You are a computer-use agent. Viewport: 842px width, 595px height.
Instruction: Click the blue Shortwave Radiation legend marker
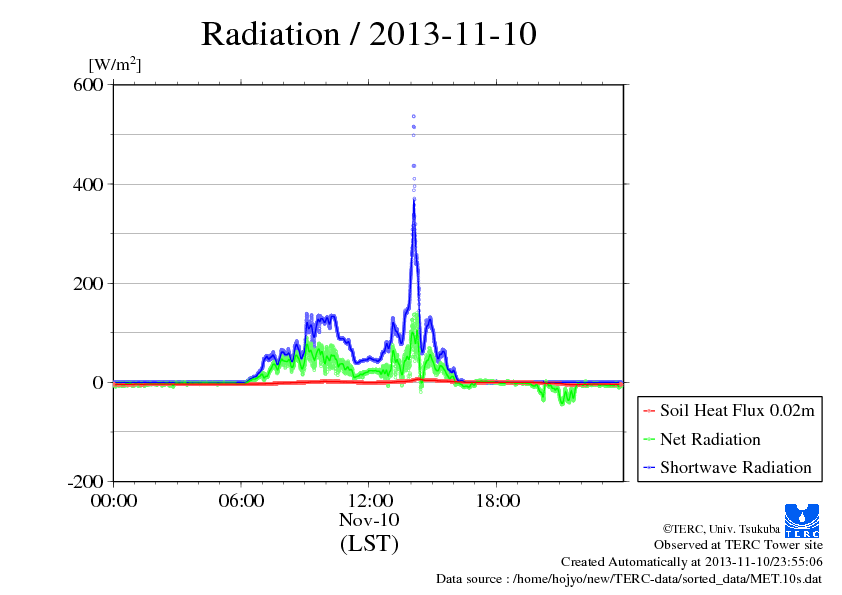click(649, 468)
